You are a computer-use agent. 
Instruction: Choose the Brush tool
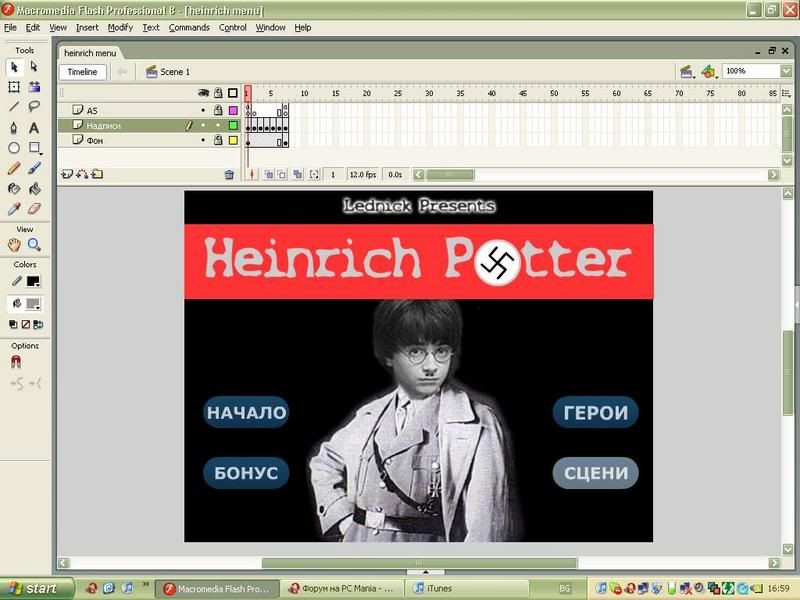point(34,168)
